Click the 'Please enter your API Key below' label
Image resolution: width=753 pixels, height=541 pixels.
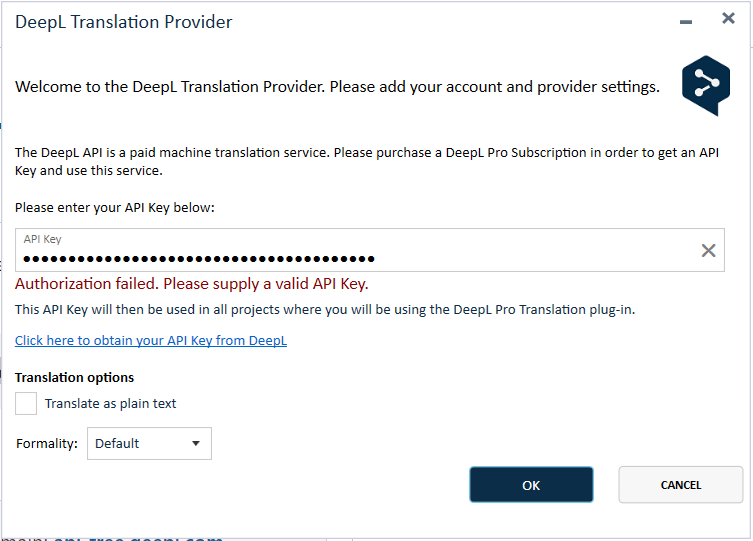point(115,207)
